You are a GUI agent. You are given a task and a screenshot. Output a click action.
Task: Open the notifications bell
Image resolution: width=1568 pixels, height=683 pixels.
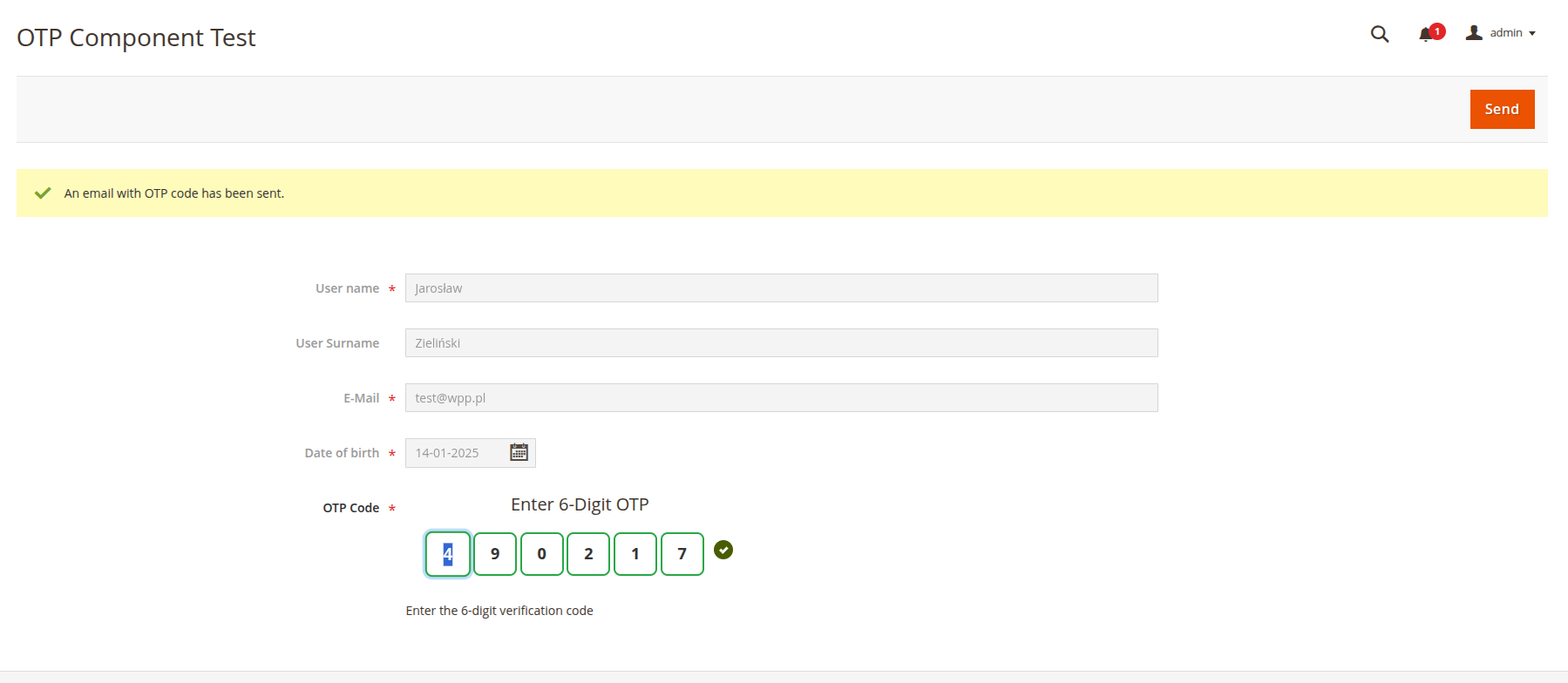tap(1425, 35)
